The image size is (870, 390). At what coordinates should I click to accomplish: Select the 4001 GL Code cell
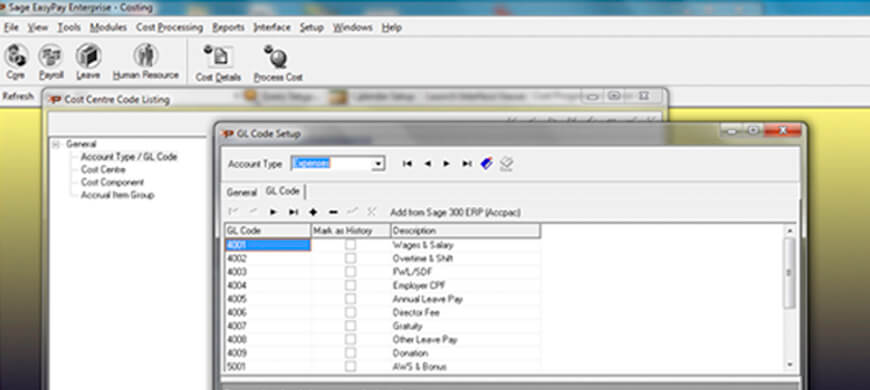(267, 245)
